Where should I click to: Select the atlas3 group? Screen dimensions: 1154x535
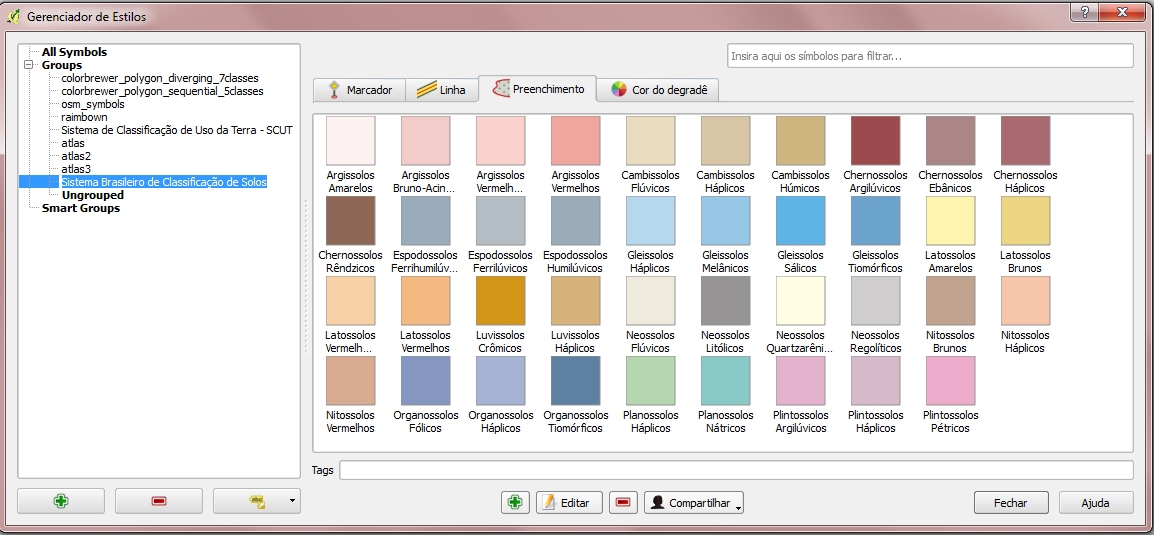(76, 169)
